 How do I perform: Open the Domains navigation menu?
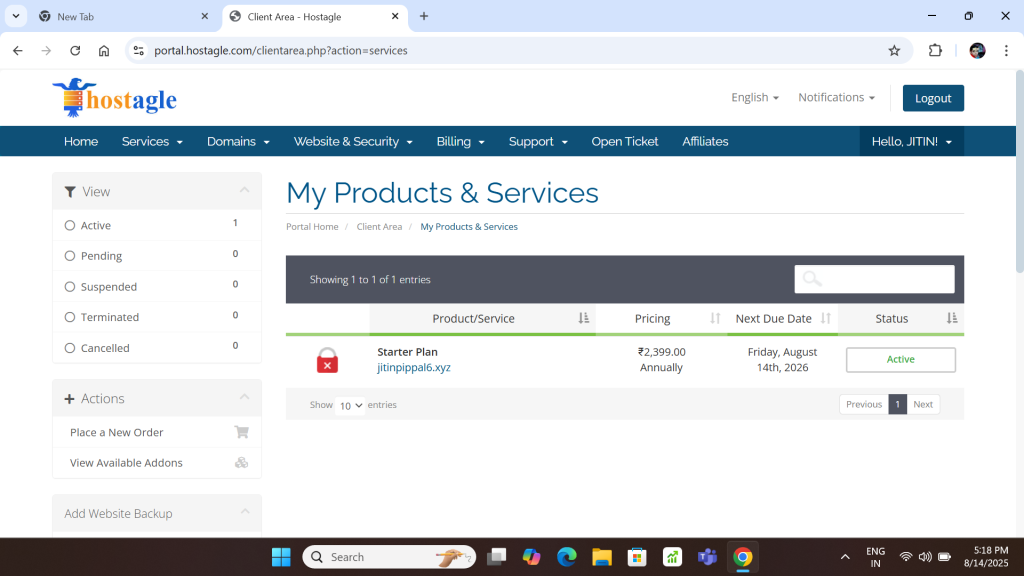coord(238,141)
